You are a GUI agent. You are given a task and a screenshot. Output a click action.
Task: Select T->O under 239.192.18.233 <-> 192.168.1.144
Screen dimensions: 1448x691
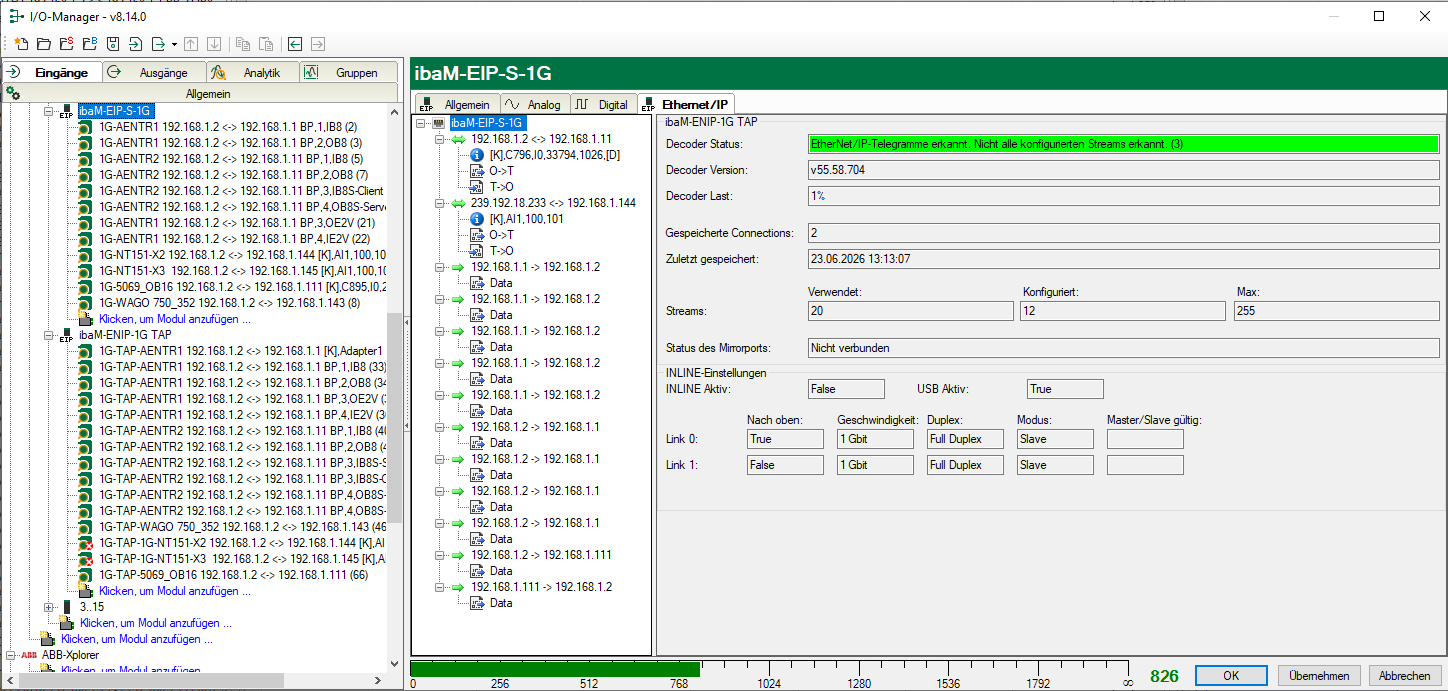click(x=501, y=251)
